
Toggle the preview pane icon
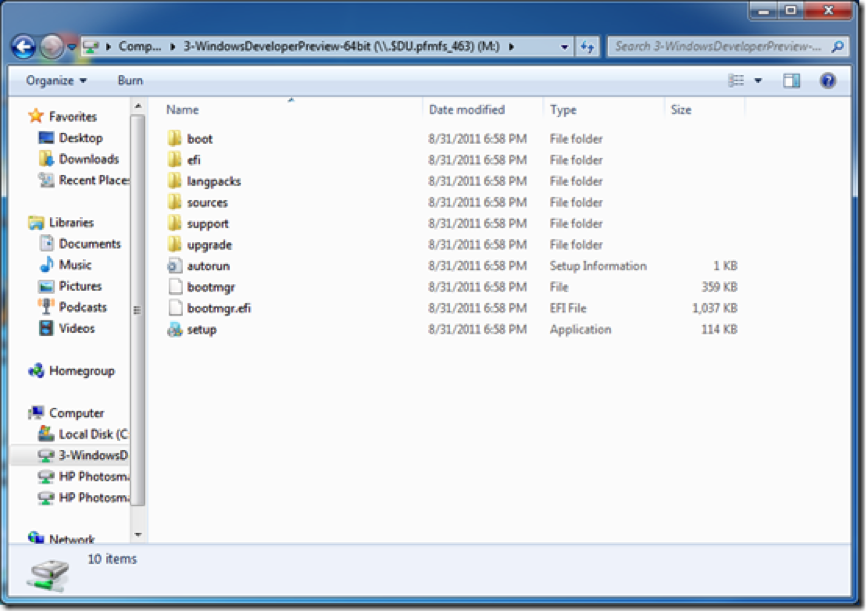(x=791, y=81)
